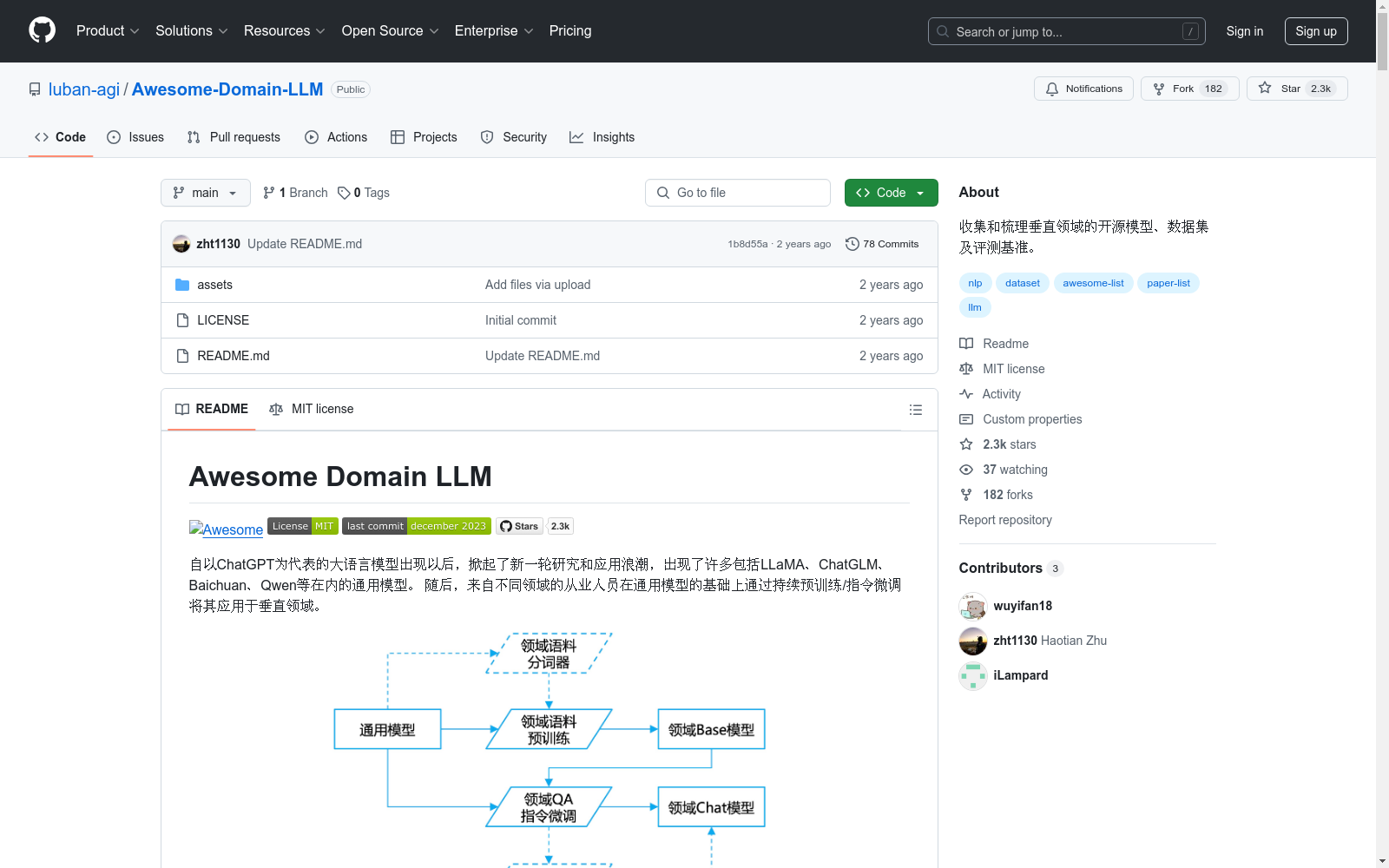Expand the Product menu
The image size is (1389, 868).
pos(108,30)
